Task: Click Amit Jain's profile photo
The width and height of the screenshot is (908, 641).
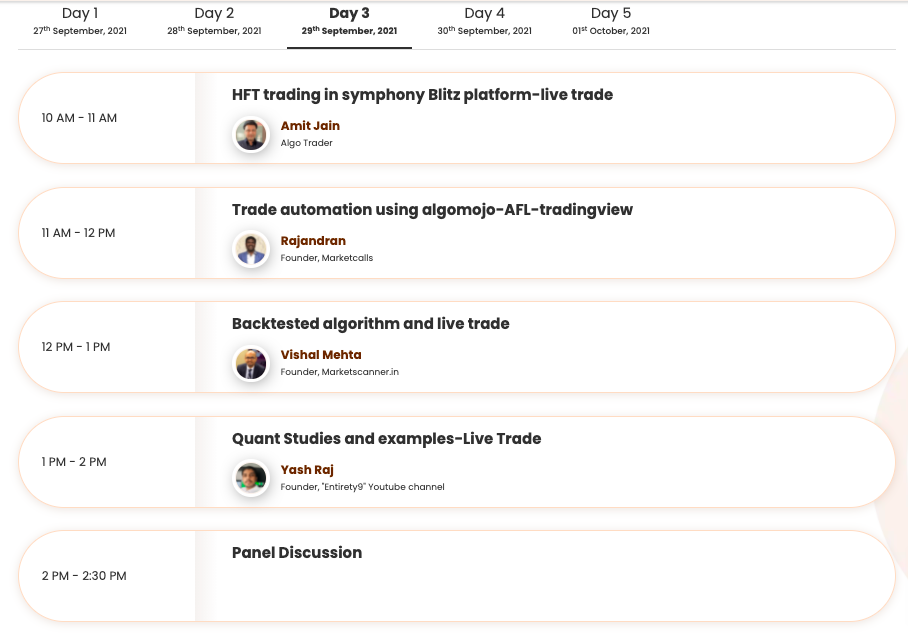Action: tap(250, 135)
